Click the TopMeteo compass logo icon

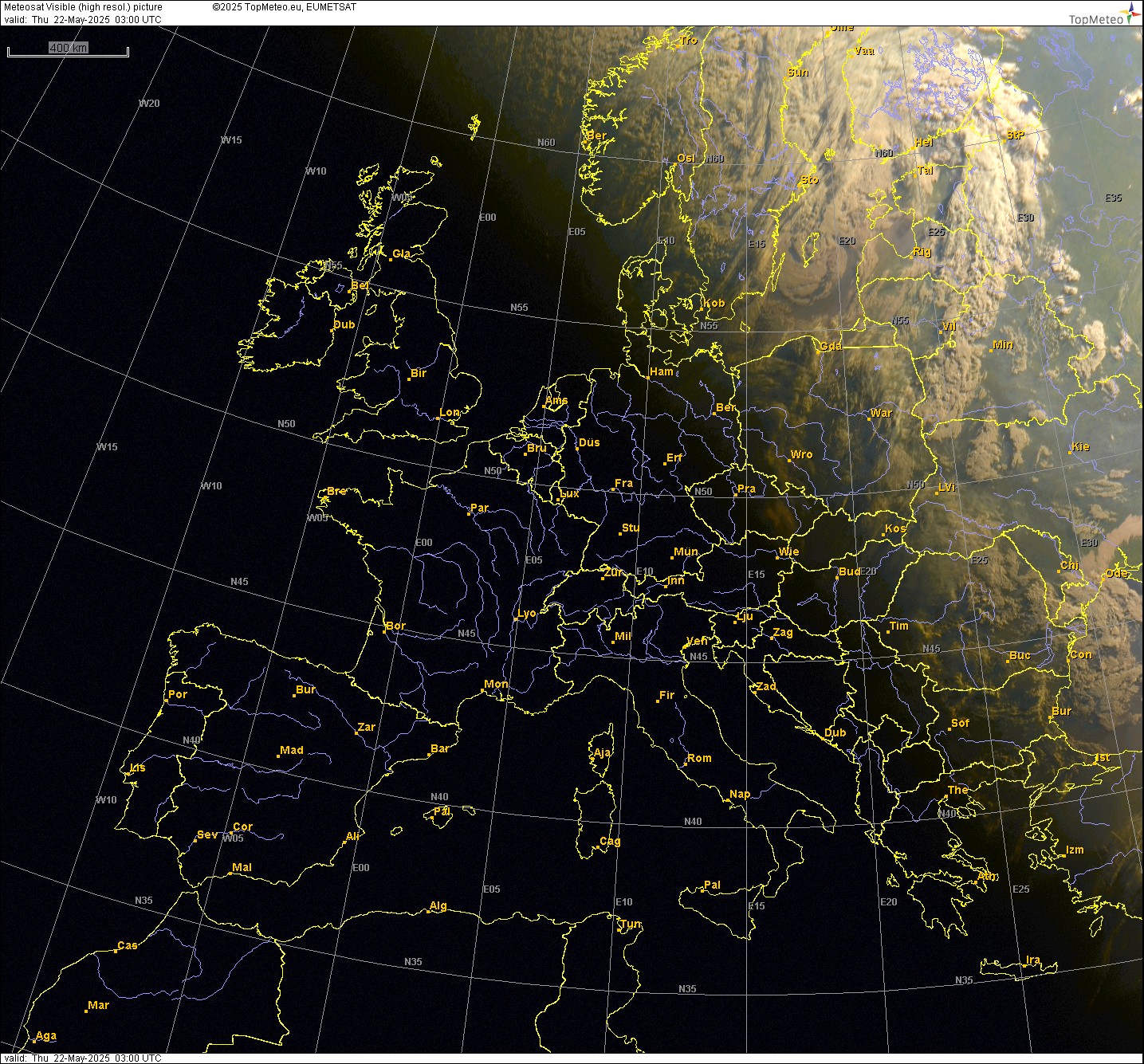pos(1132,13)
